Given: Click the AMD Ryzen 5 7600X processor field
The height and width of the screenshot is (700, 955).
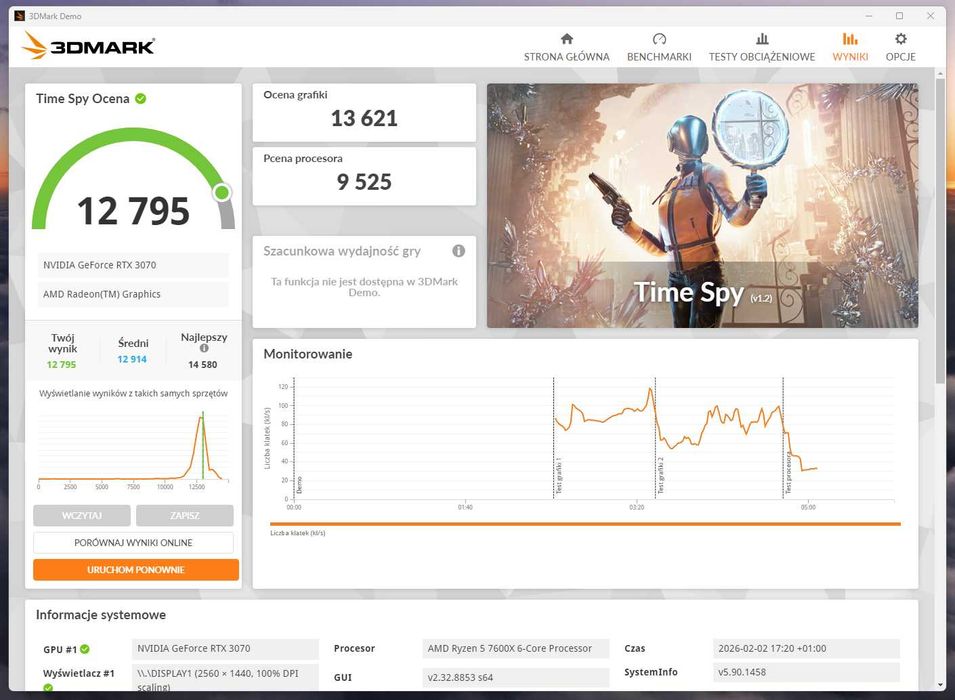Looking at the screenshot, I should pos(516,649).
